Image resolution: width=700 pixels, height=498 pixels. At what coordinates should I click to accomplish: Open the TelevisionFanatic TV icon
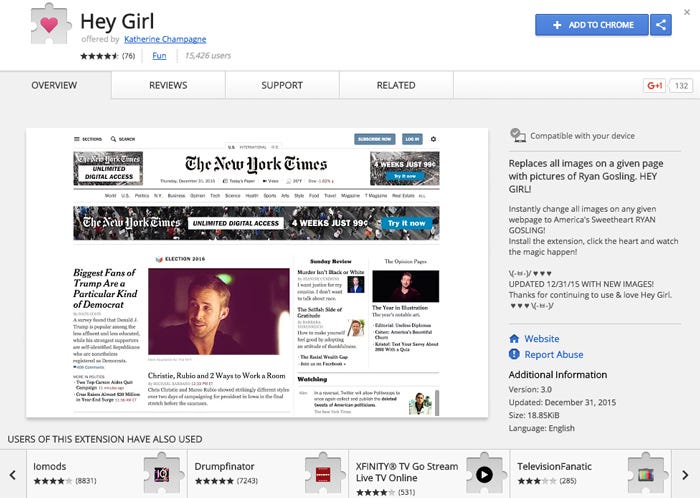646,474
